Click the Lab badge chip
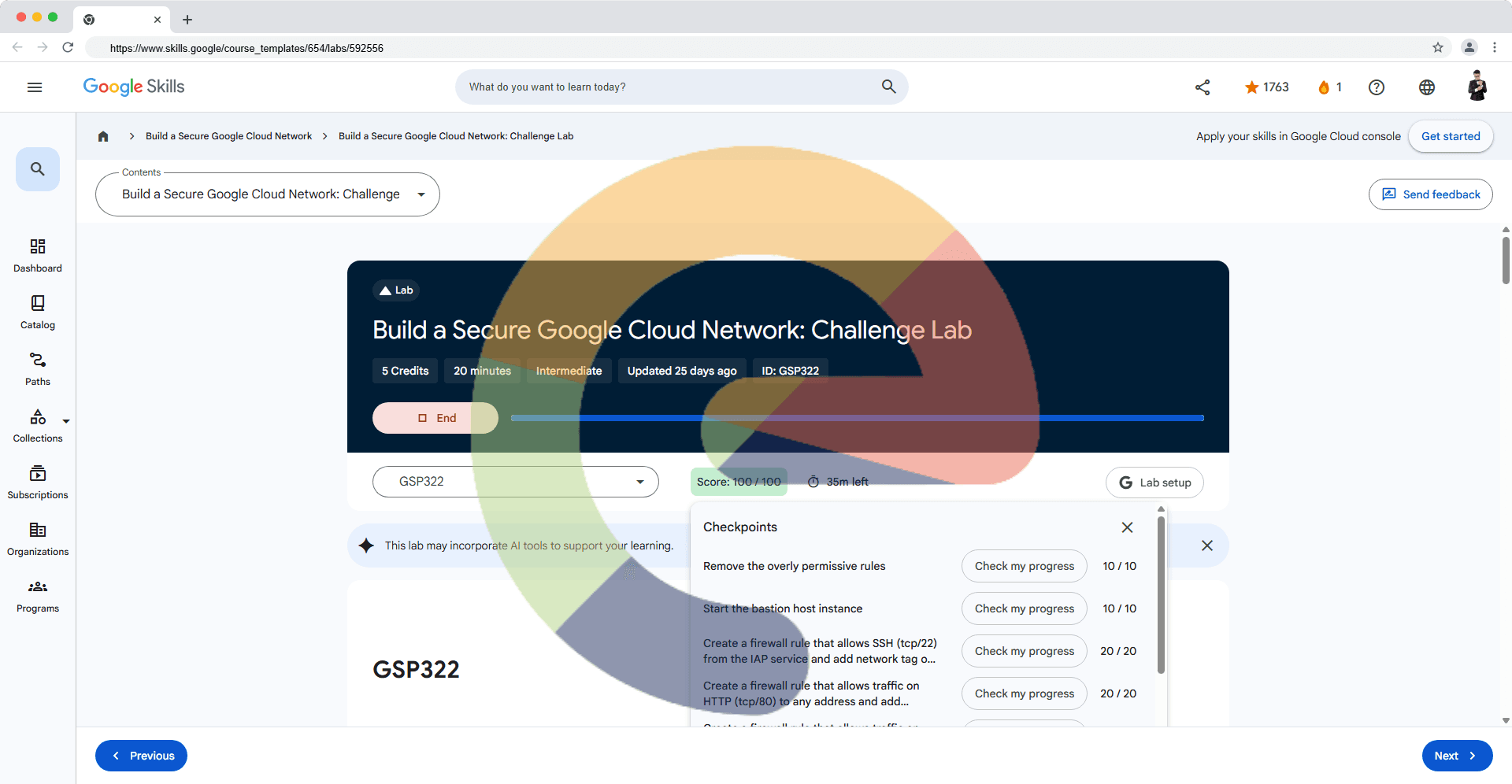Viewport: 1512px width, 784px height. coord(396,290)
